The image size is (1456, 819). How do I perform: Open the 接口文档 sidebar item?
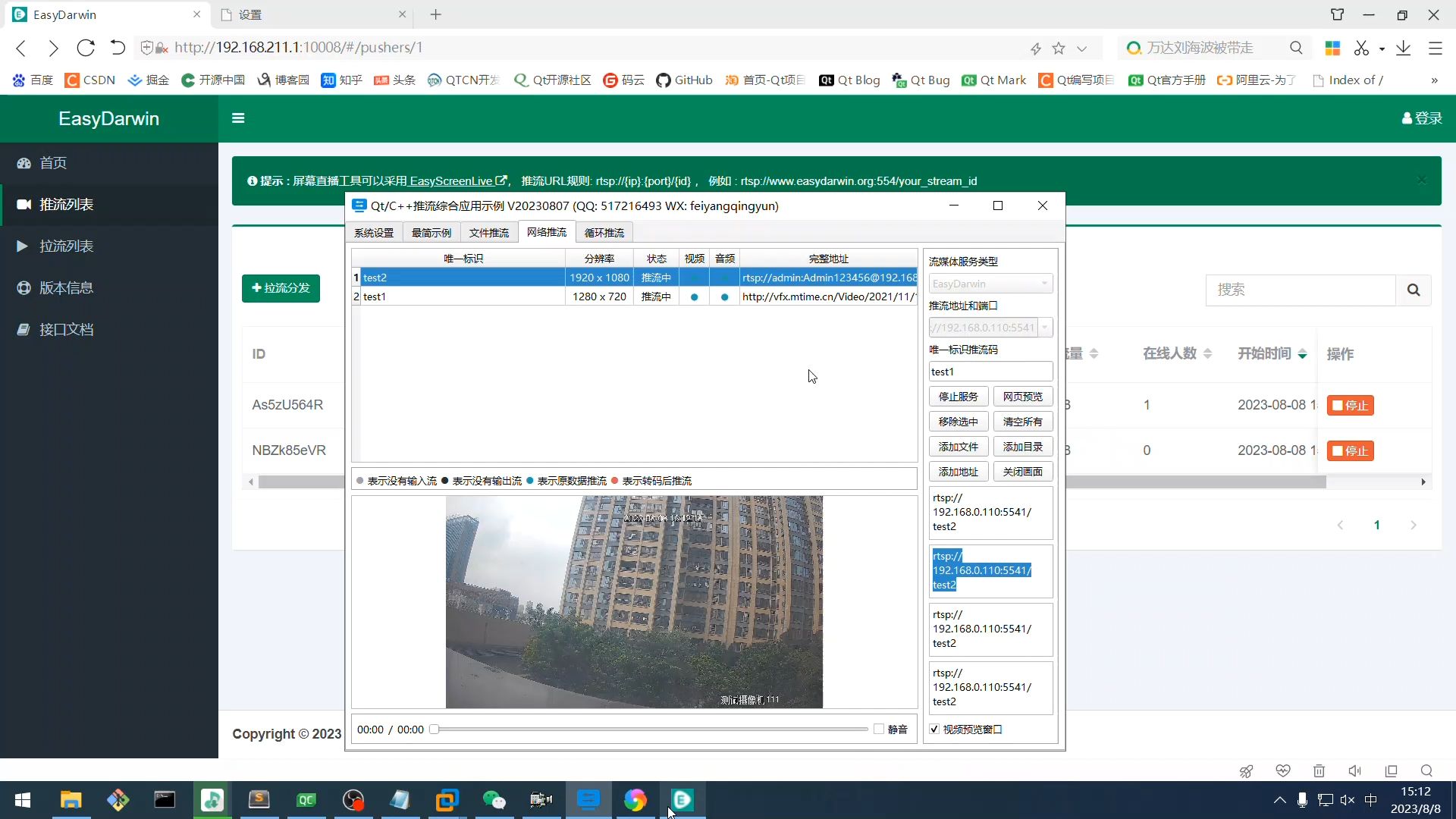coord(109,330)
